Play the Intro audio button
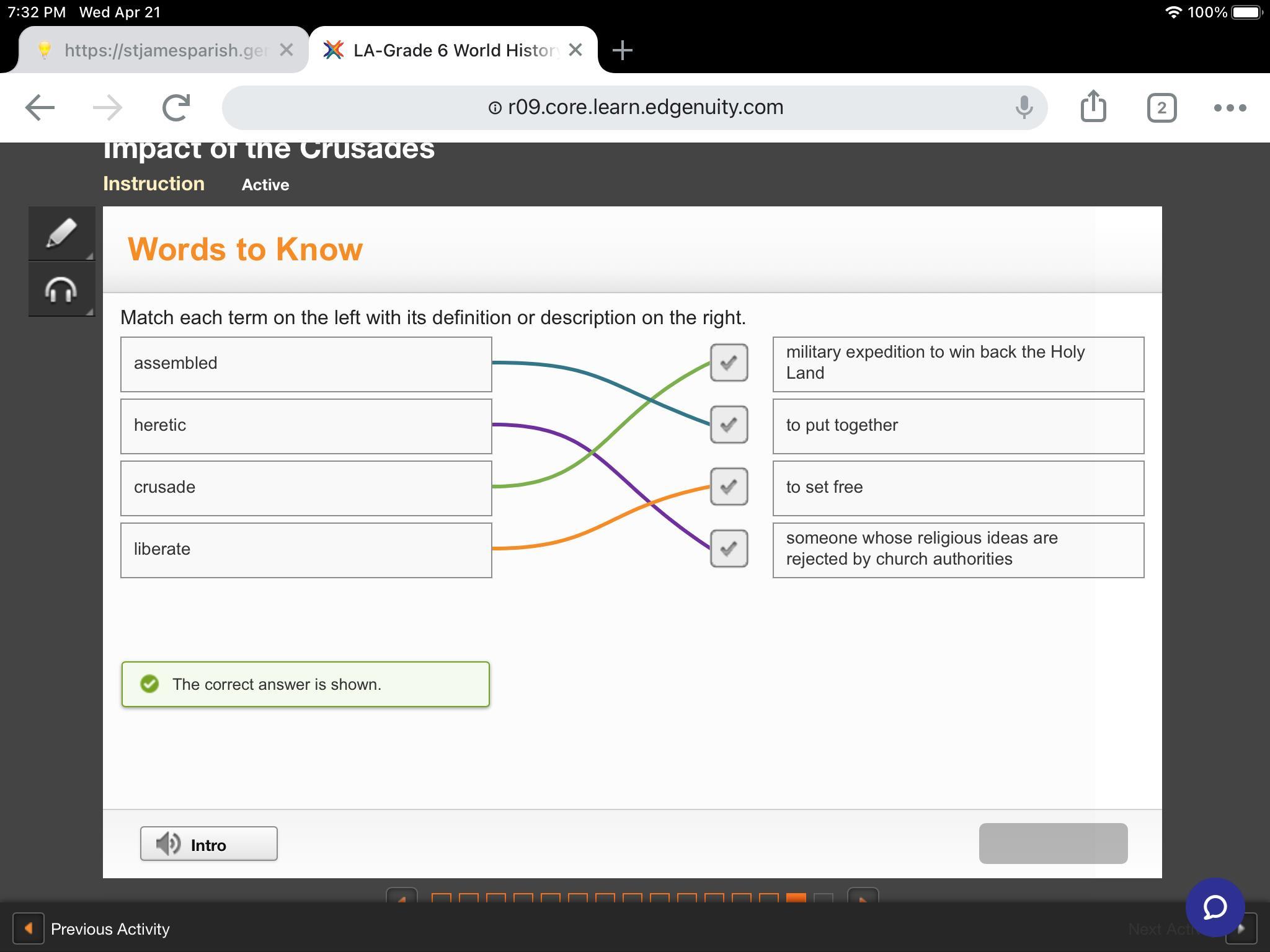The height and width of the screenshot is (952, 1270). [x=208, y=844]
